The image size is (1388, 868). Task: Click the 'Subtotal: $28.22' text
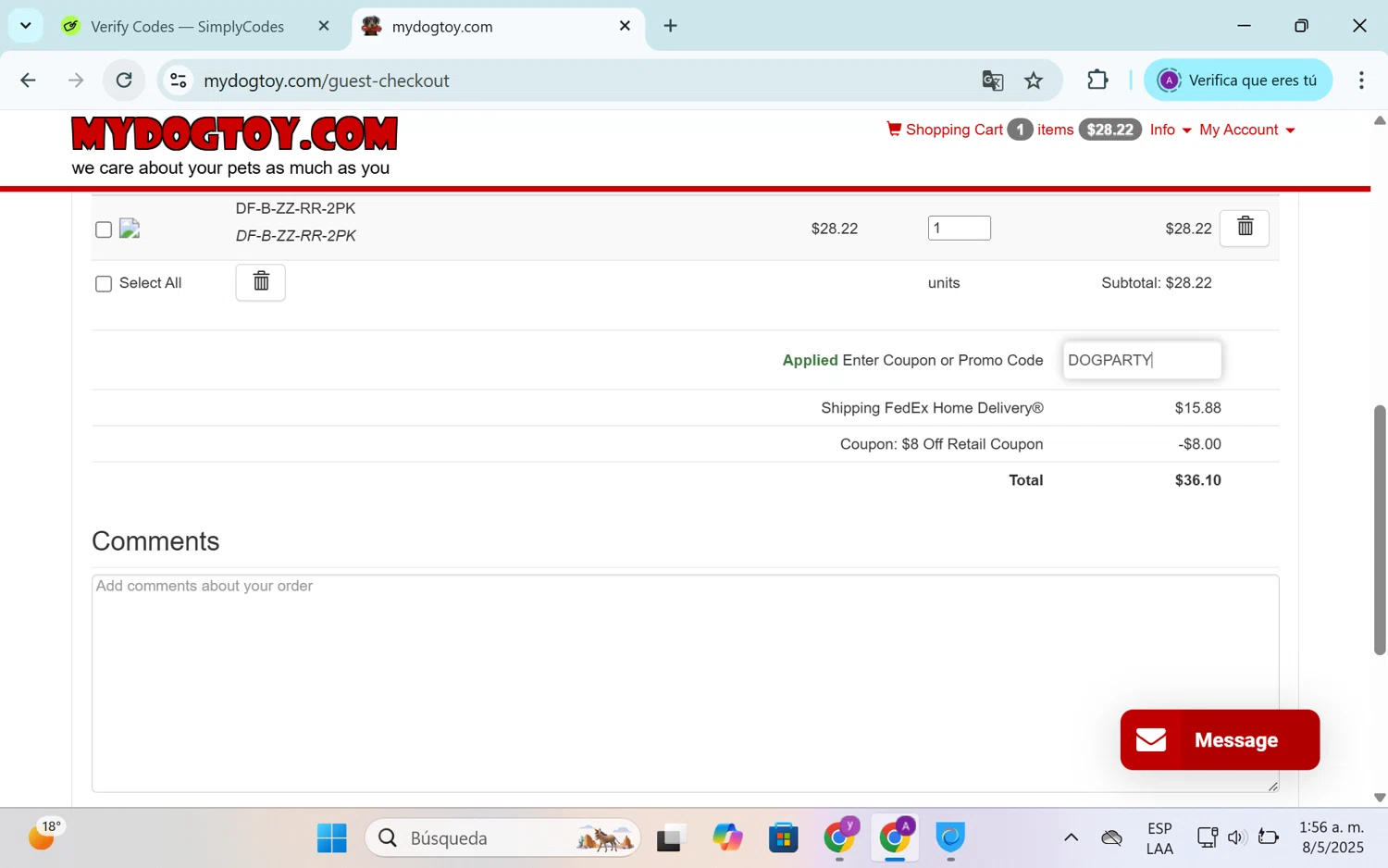(x=1156, y=283)
